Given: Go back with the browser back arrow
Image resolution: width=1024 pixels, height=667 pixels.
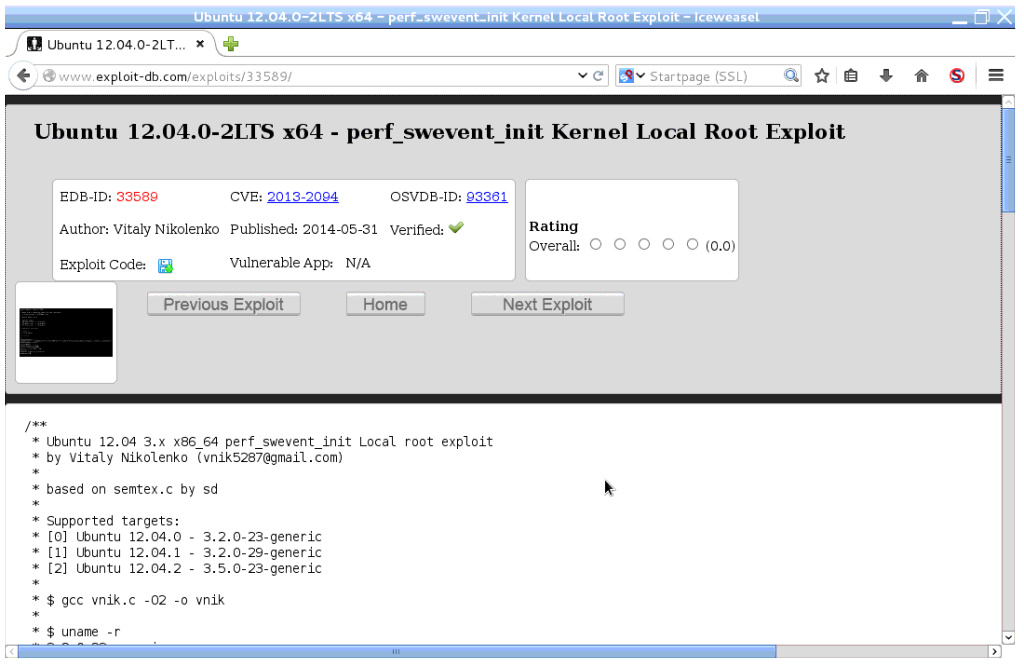Looking at the screenshot, I should [x=24, y=76].
